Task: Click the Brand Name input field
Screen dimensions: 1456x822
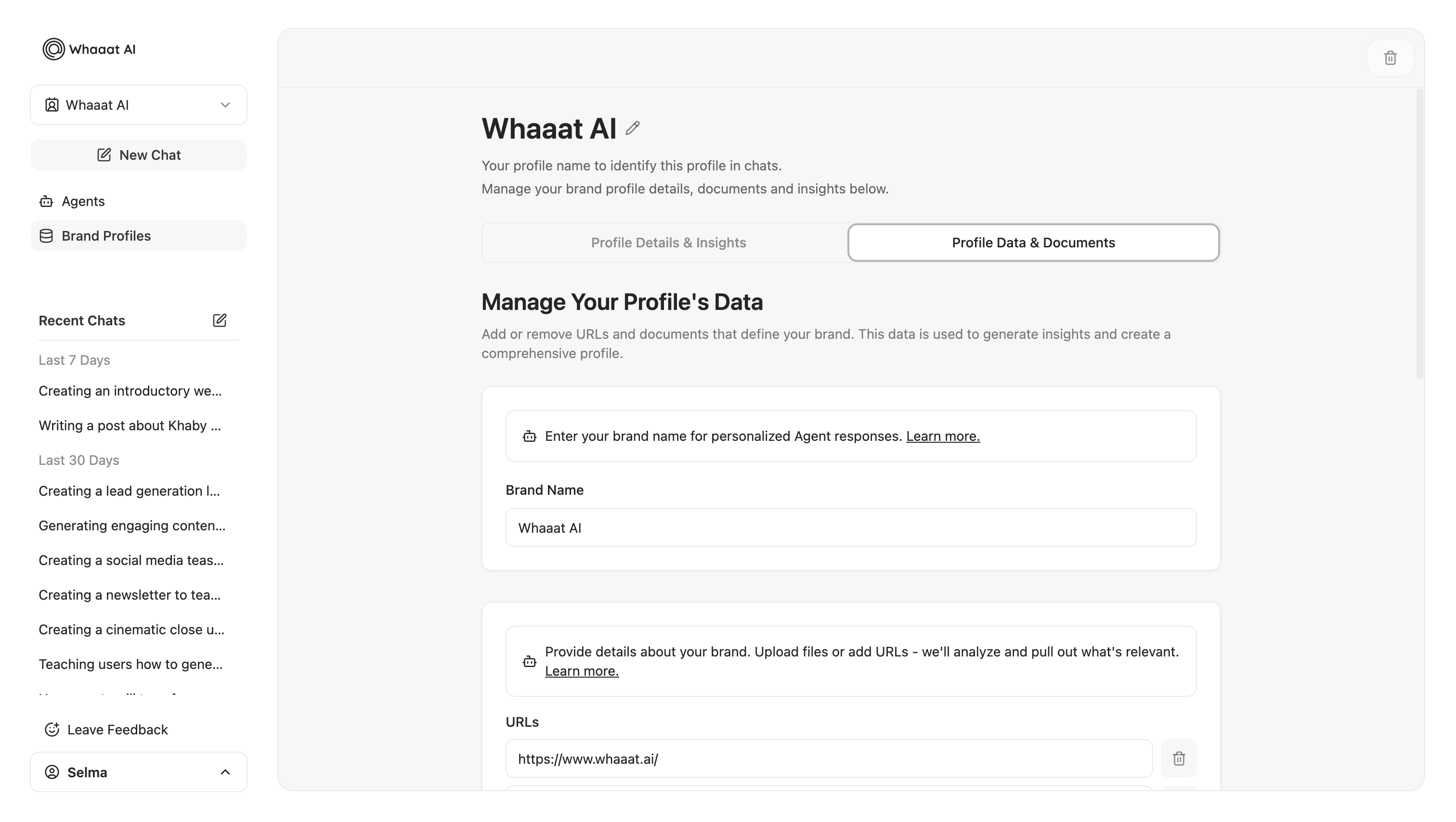Action: click(850, 527)
